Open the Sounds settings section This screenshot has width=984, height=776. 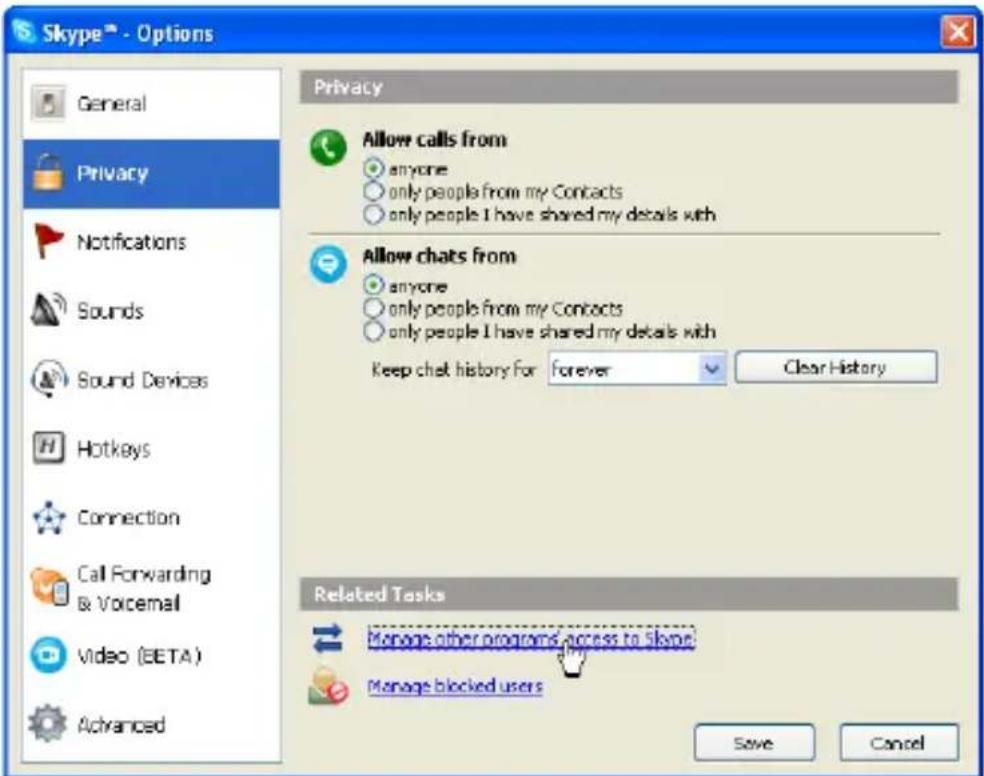click(151, 311)
